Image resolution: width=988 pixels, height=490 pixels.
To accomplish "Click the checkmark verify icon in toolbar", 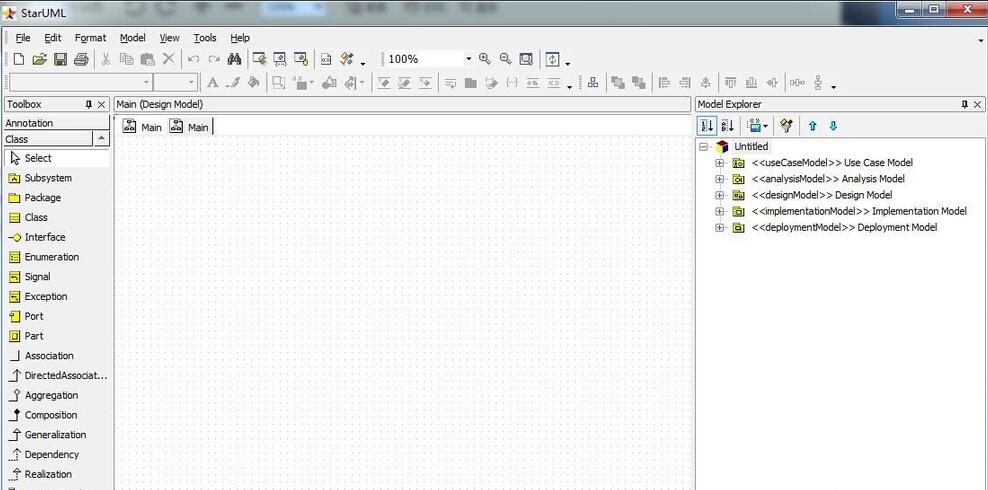I will tap(347, 59).
